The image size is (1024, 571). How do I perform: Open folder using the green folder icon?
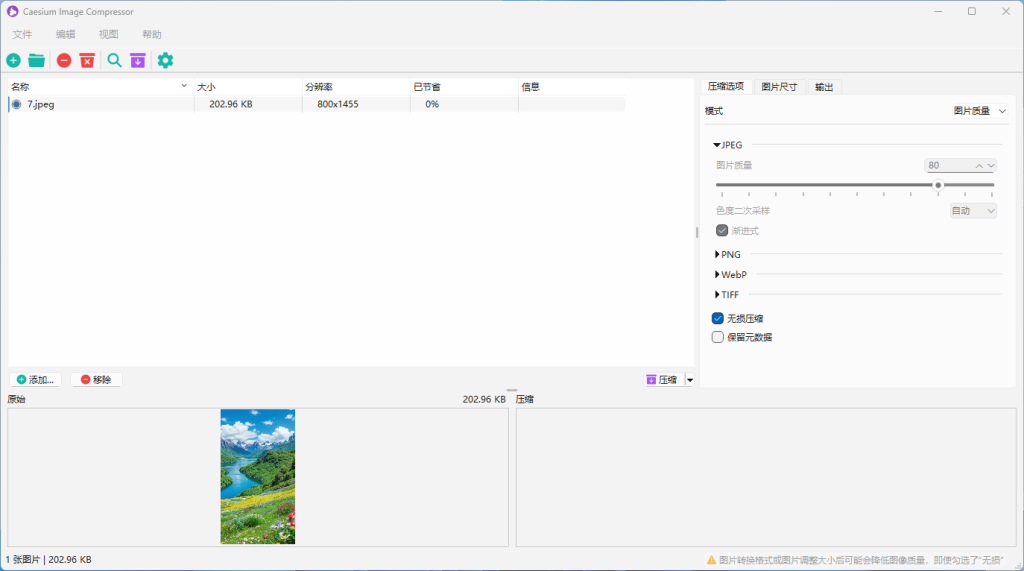[x=37, y=61]
